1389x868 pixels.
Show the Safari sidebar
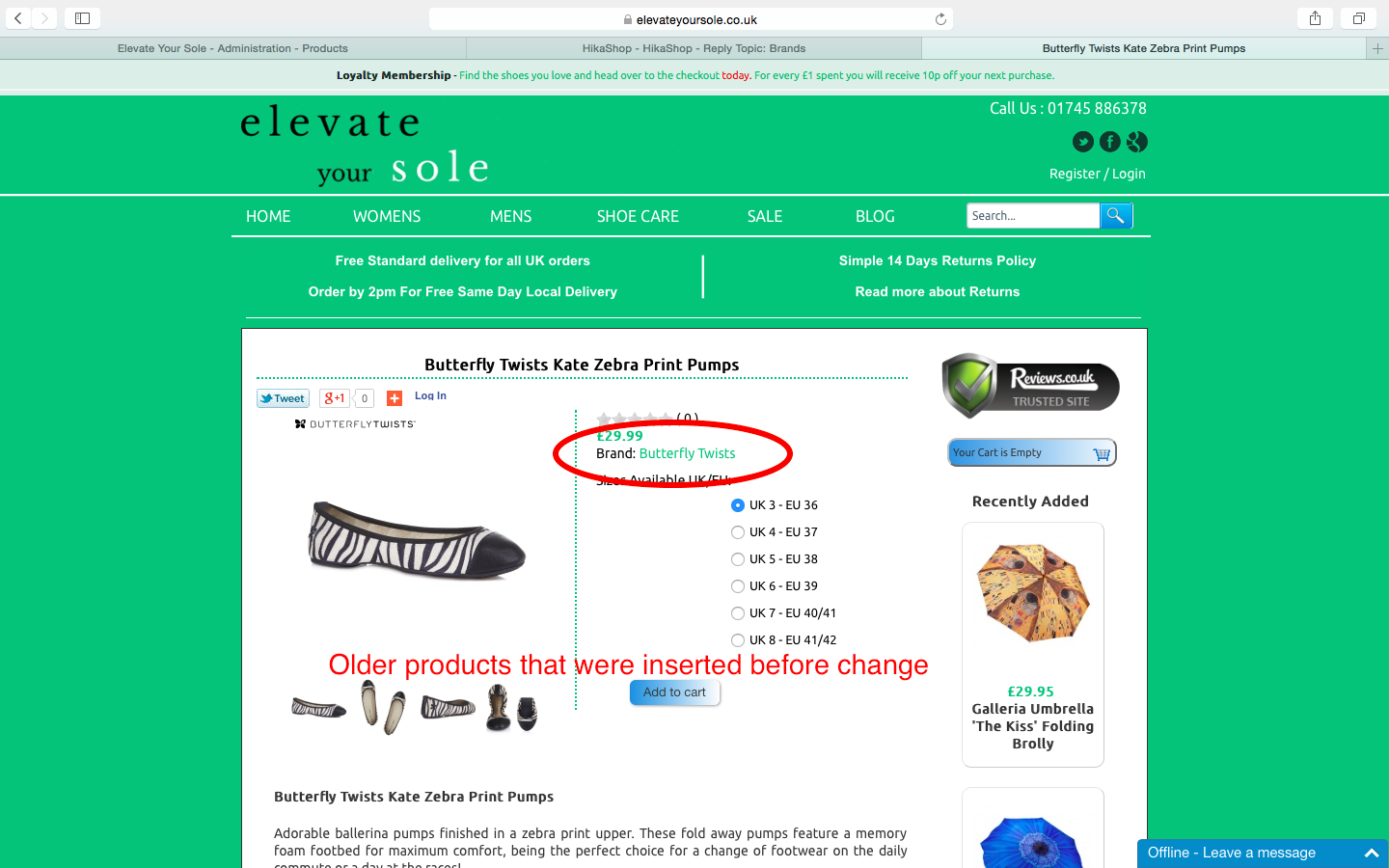[82, 18]
